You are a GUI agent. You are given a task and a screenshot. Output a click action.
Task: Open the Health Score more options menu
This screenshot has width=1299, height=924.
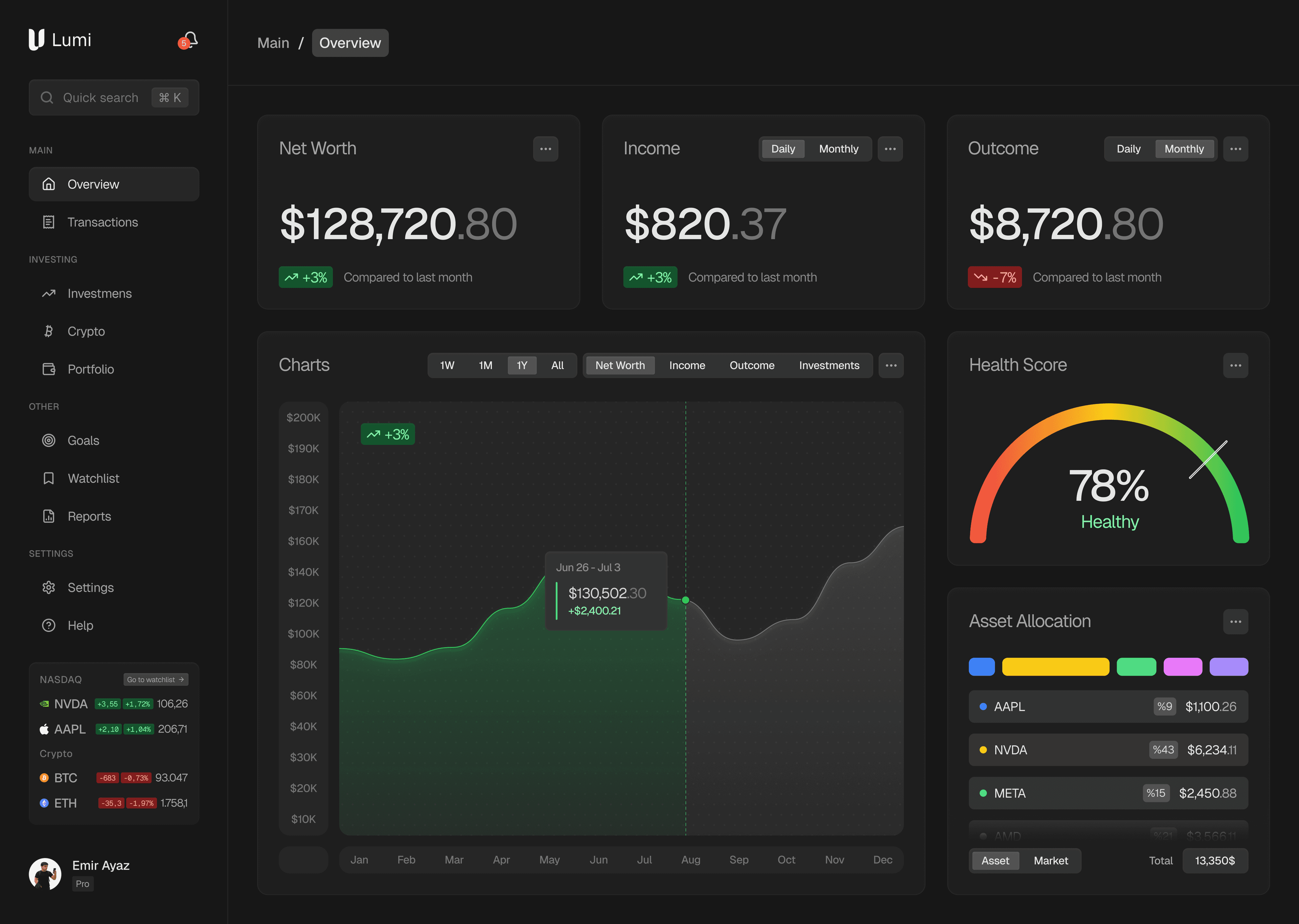[1235, 365]
